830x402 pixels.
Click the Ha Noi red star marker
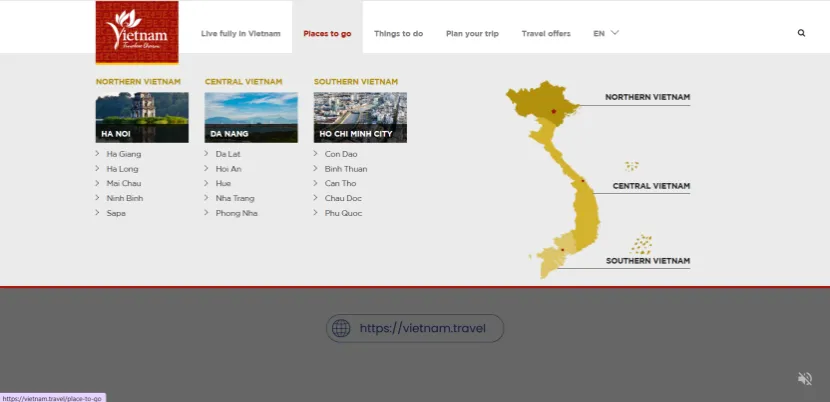coord(554,111)
